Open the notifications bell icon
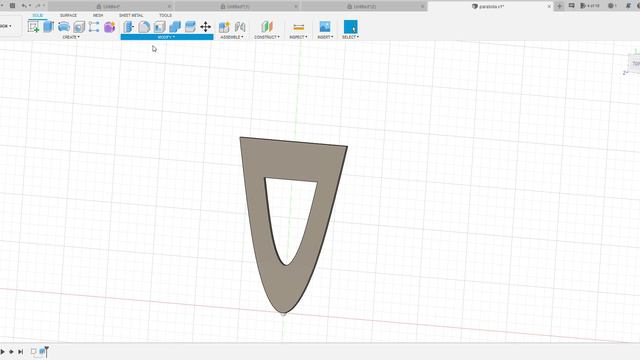Screen dimensions: 640x360 (629, 6)
